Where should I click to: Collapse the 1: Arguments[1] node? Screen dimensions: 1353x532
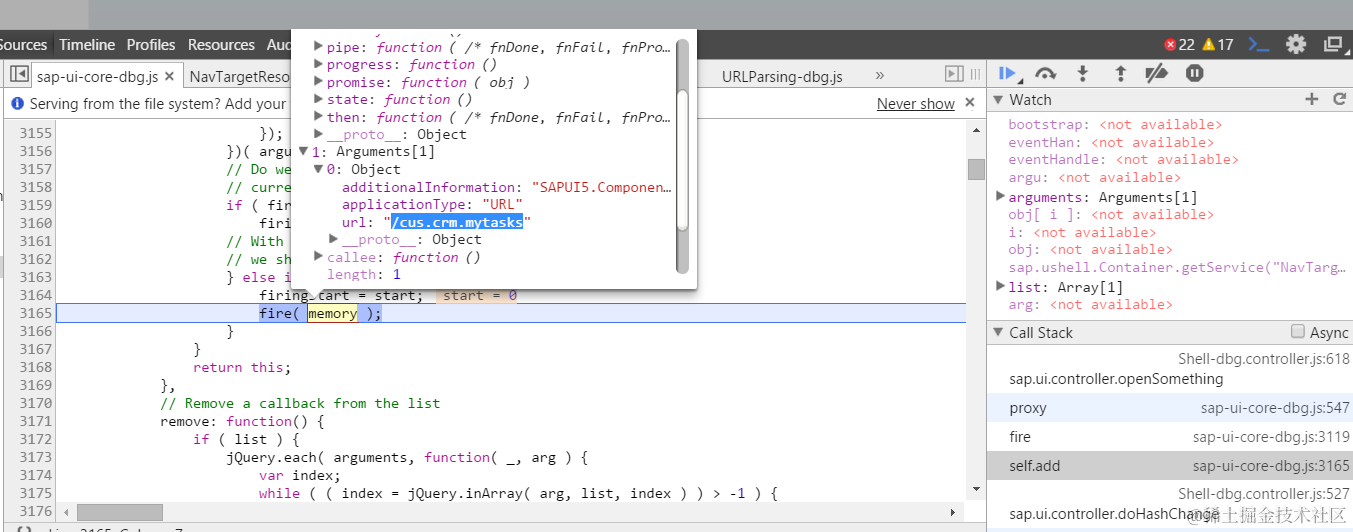click(x=304, y=152)
